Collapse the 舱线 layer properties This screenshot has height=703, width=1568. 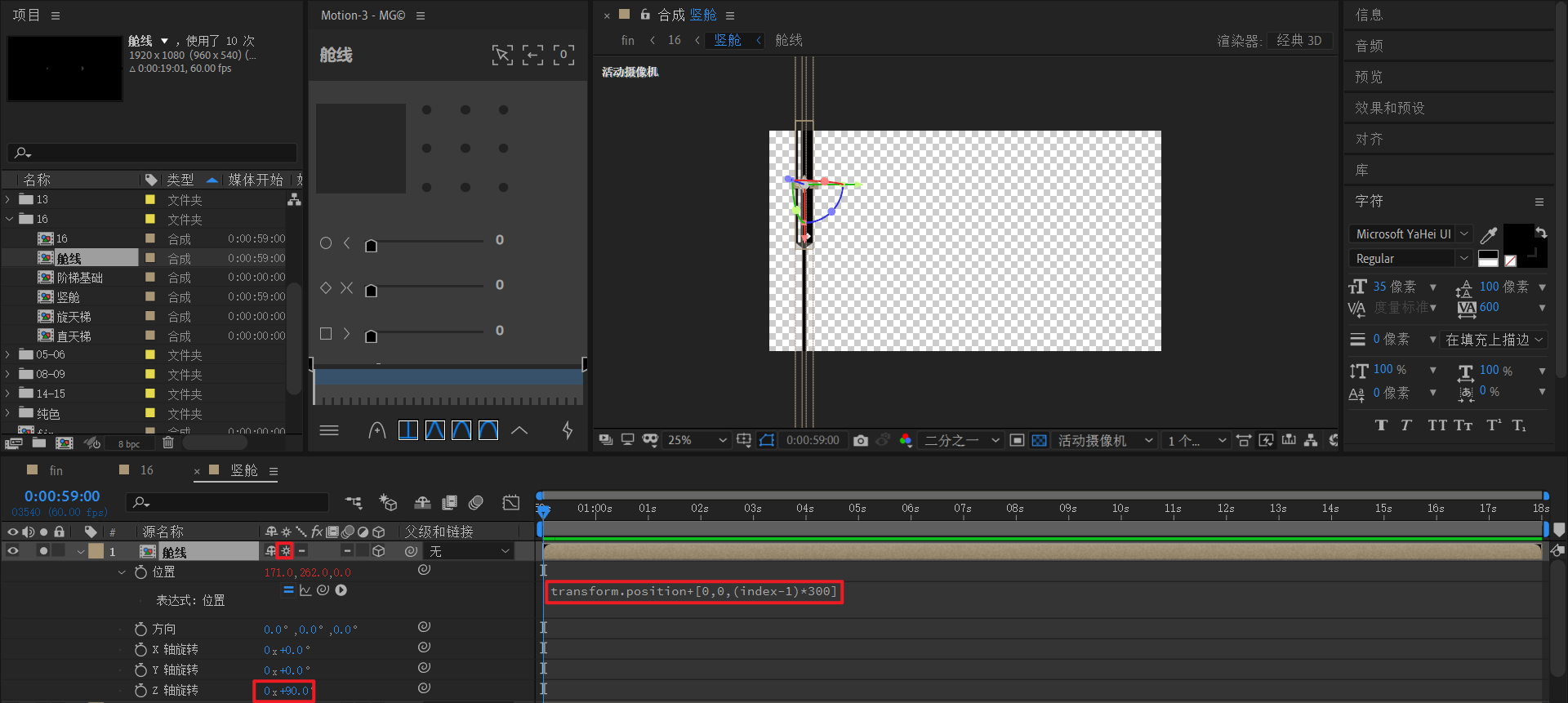pyautogui.click(x=81, y=551)
